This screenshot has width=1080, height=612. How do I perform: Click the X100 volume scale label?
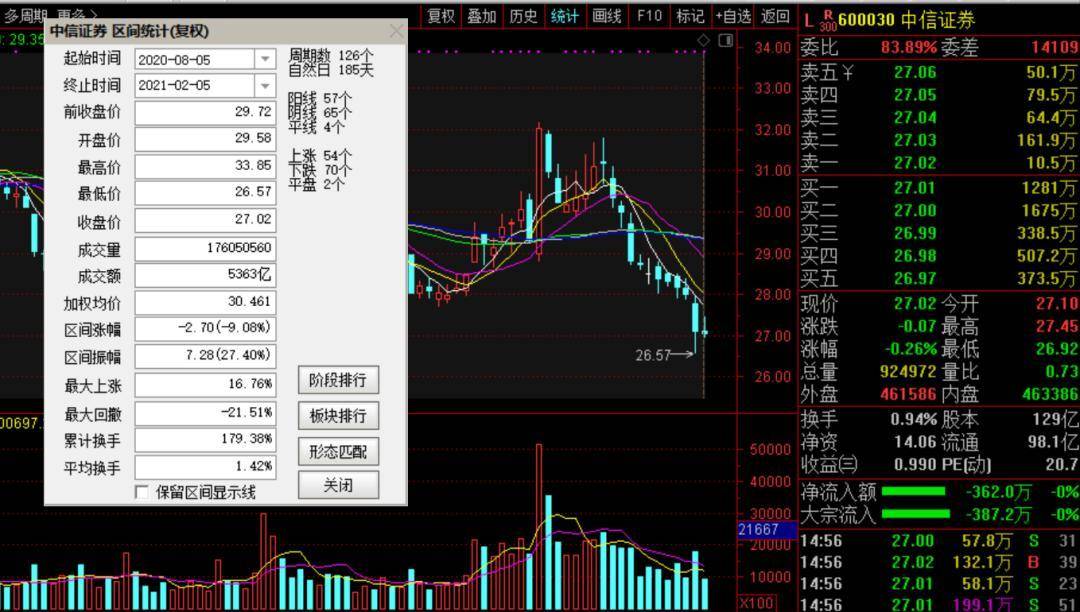[x=756, y=602]
